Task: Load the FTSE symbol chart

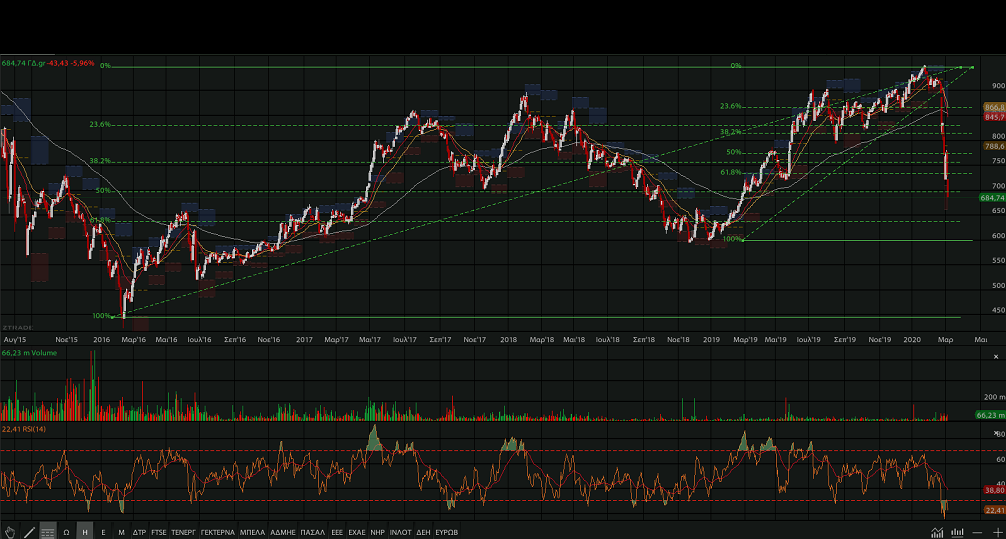Action: coord(159,532)
